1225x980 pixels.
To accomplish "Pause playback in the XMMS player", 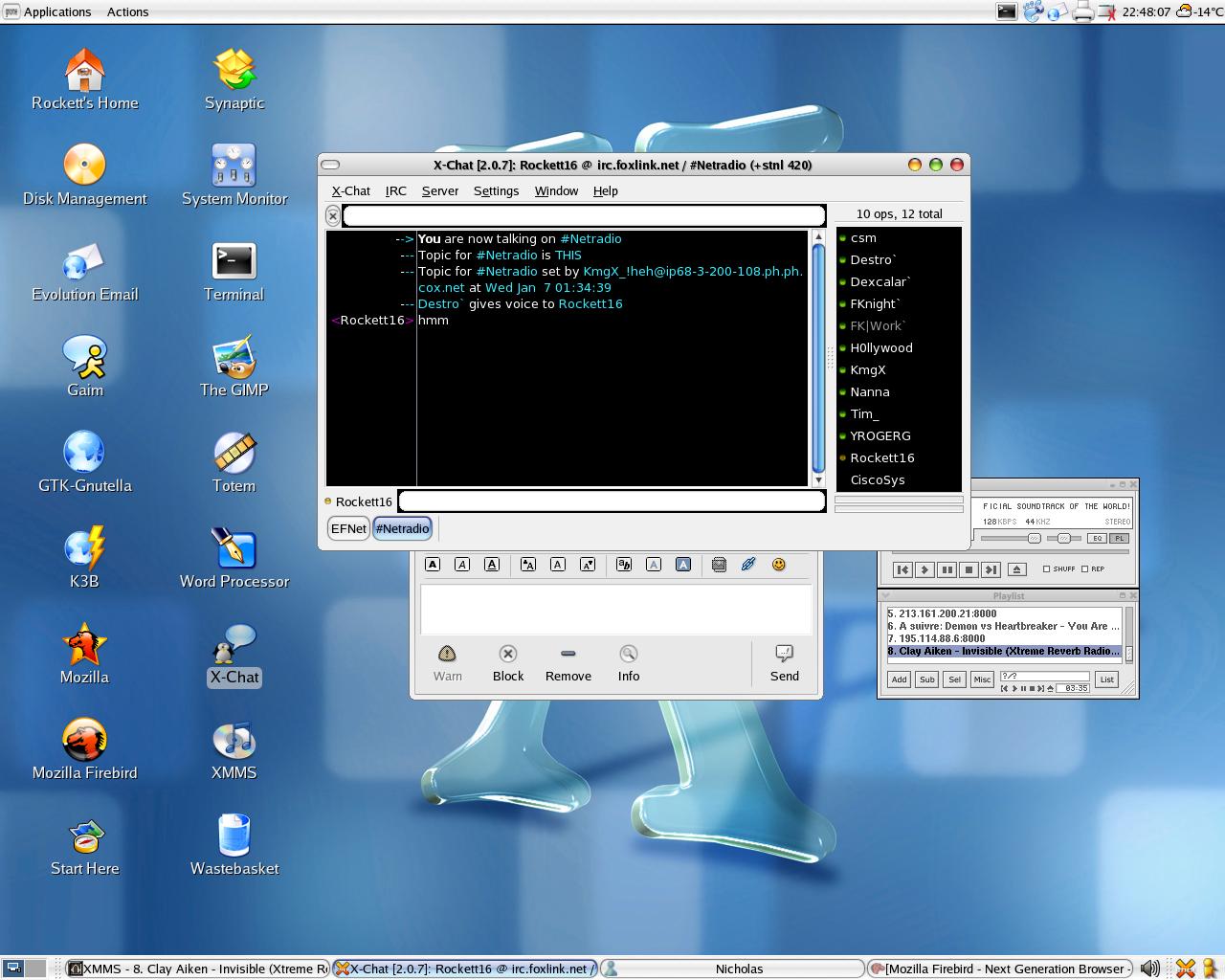I will click(x=947, y=569).
